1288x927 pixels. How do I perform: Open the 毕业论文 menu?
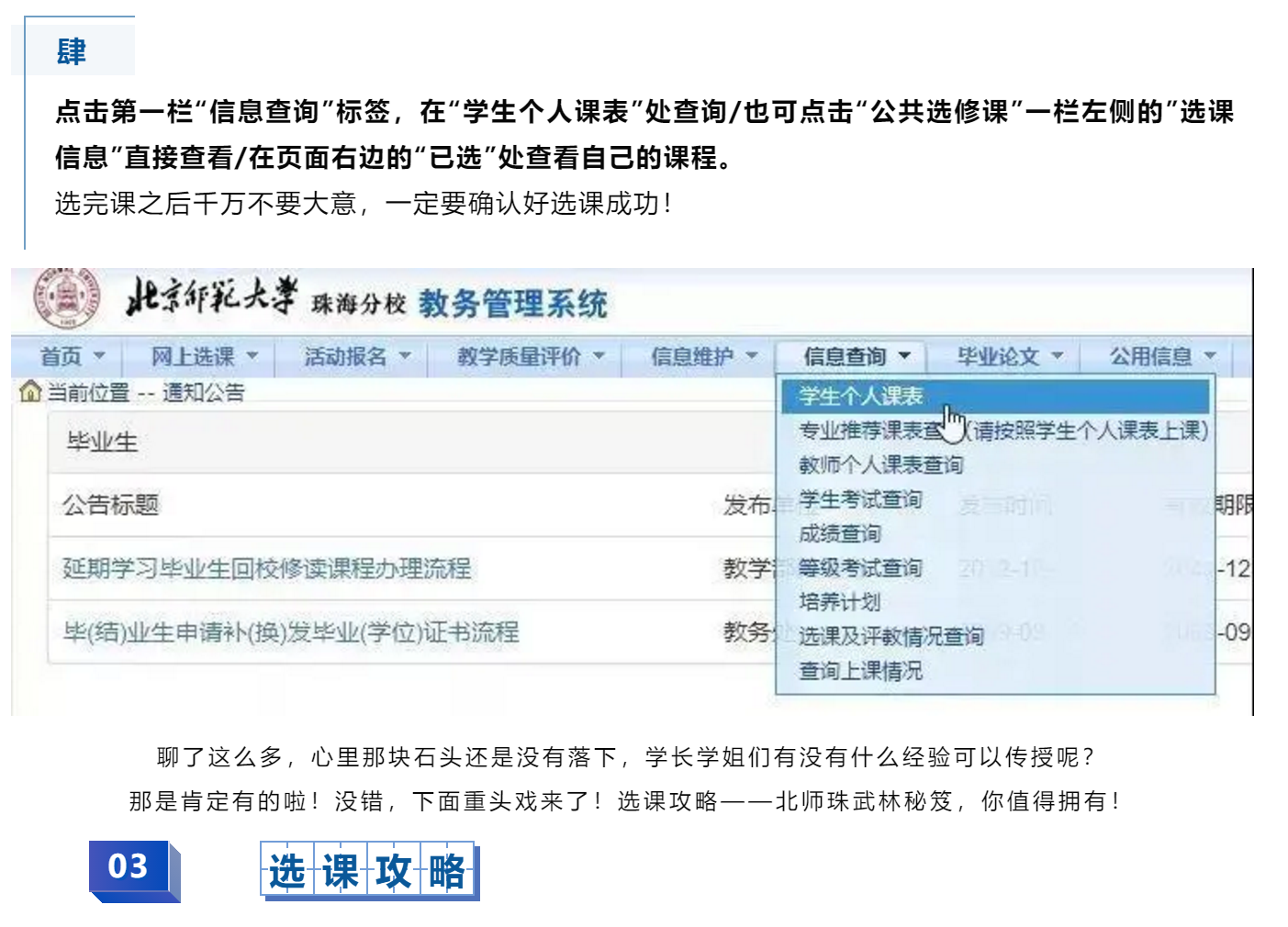pyautogui.click(x=1009, y=356)
